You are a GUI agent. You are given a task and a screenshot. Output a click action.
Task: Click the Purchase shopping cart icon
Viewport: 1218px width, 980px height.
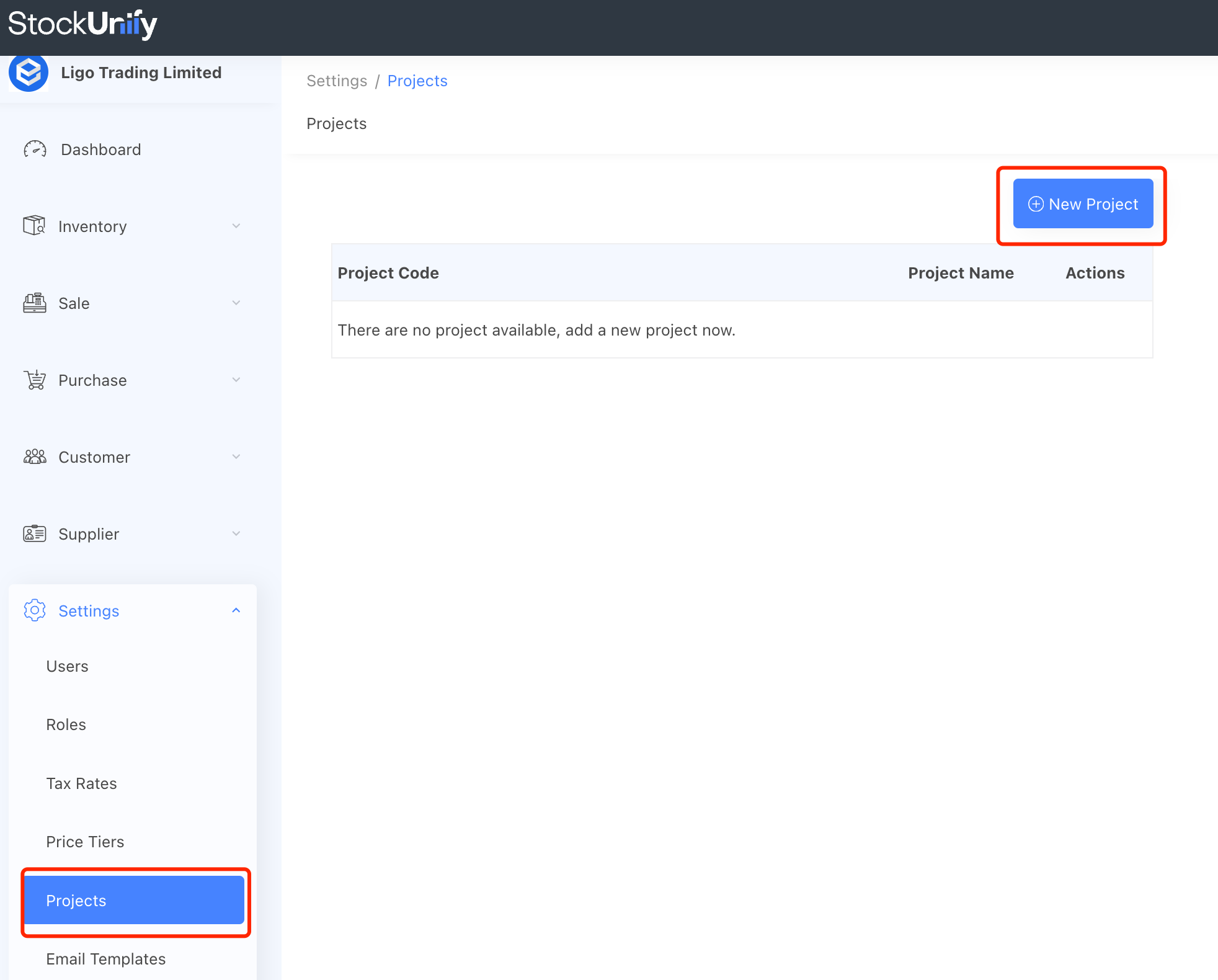click(x=35, y=380)
